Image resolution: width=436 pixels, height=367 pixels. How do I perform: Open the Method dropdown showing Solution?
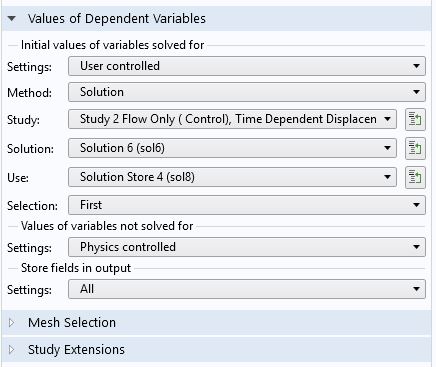pyautogui.click(x=247, y=92)
